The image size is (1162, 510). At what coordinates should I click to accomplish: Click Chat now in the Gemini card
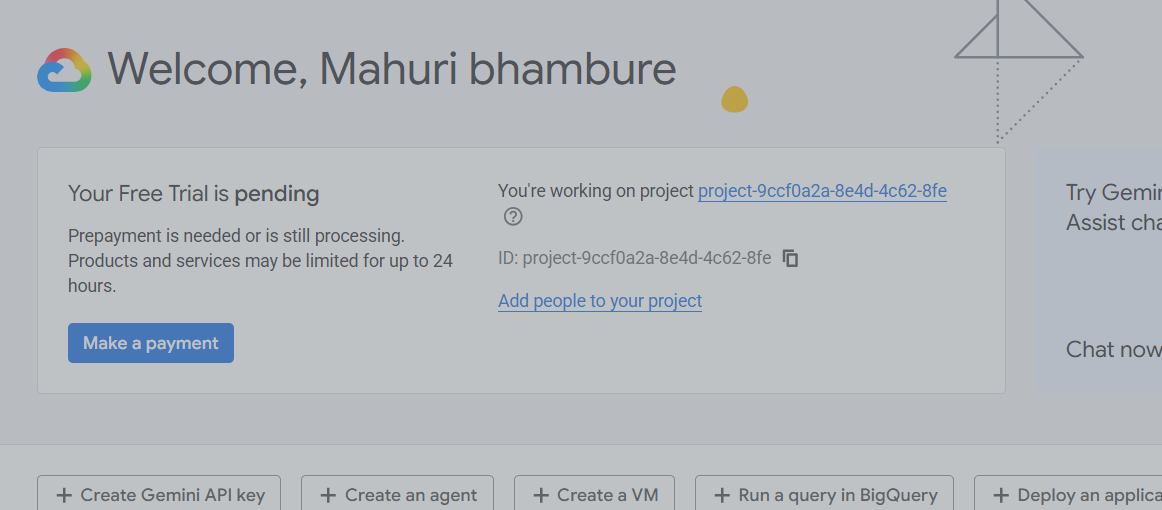(1113, 350)
